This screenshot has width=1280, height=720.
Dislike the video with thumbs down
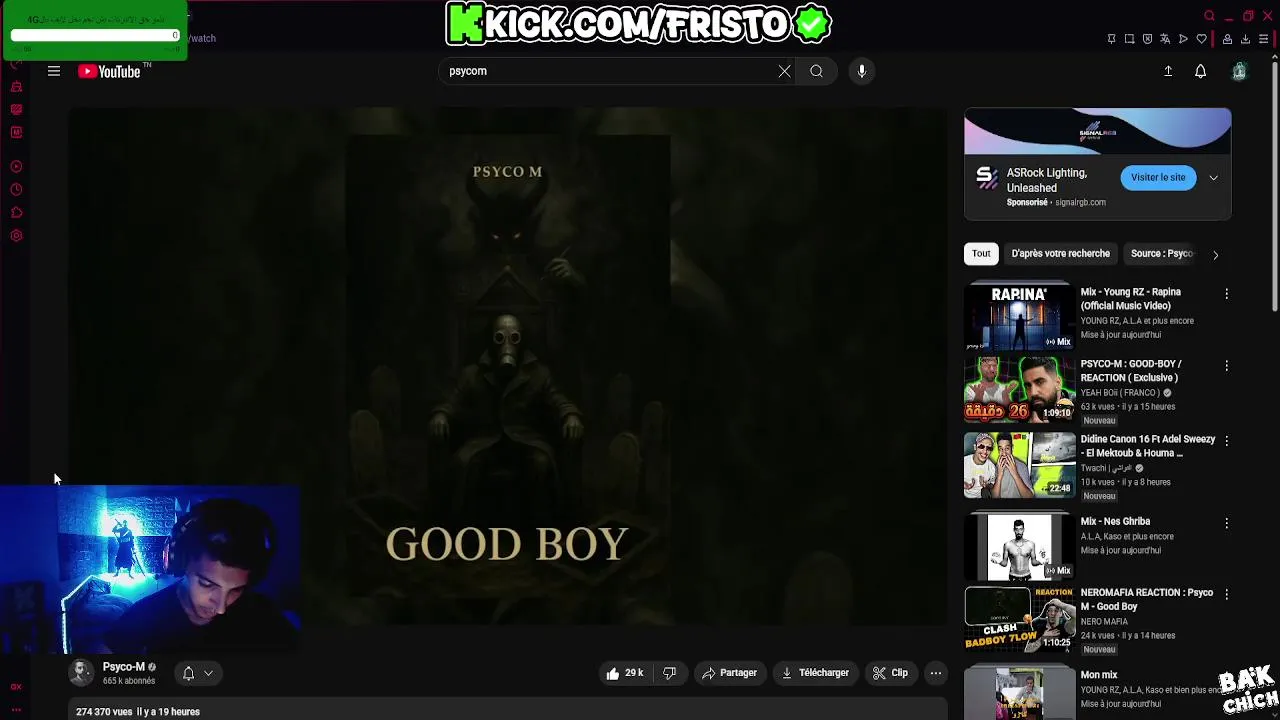[669, 673]
